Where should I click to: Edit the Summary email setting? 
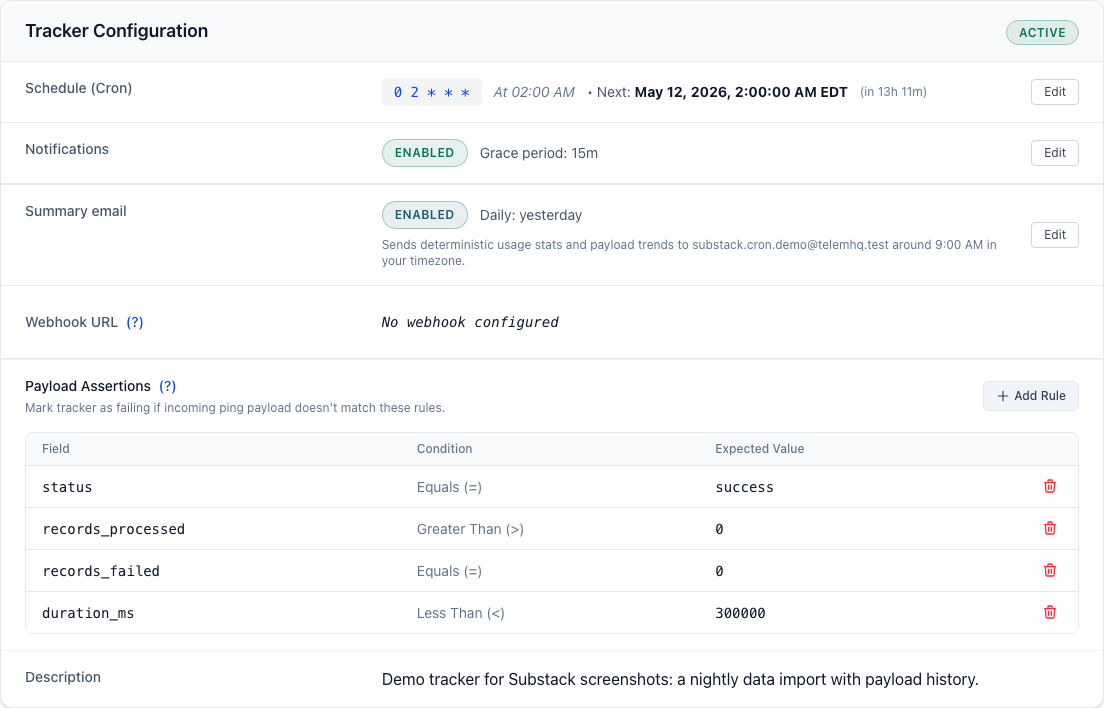tap(1055, 234)
